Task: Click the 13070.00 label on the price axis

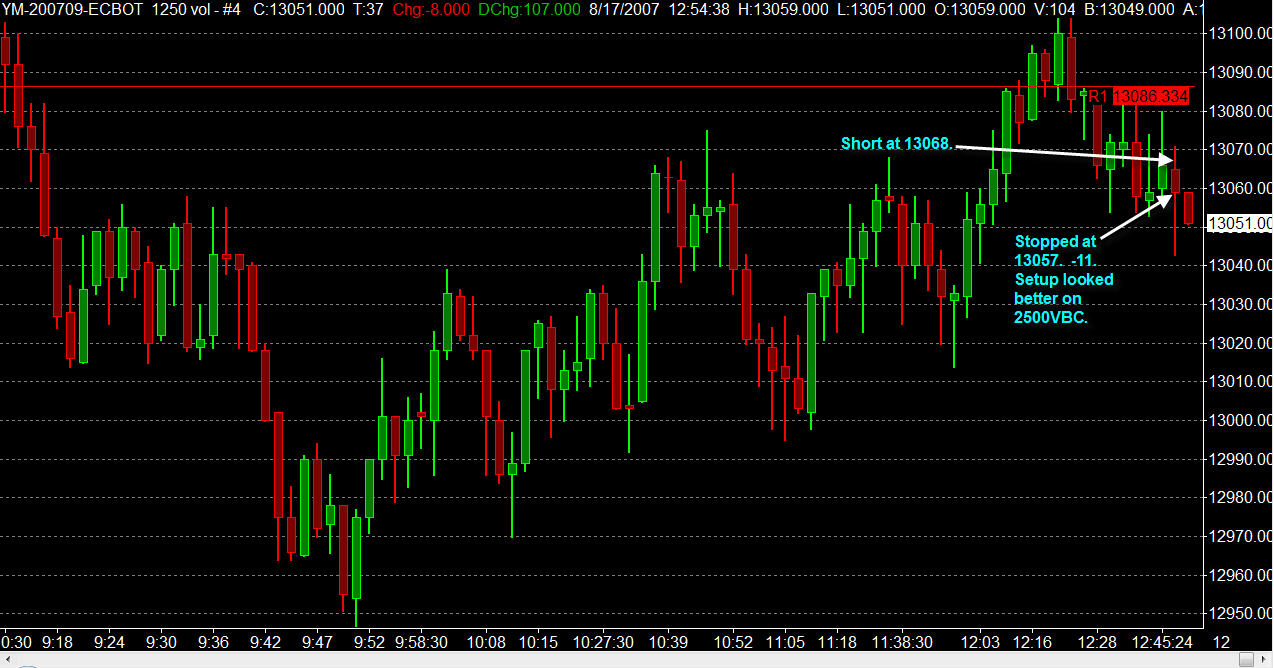Action: click(x=1240, y=150)
